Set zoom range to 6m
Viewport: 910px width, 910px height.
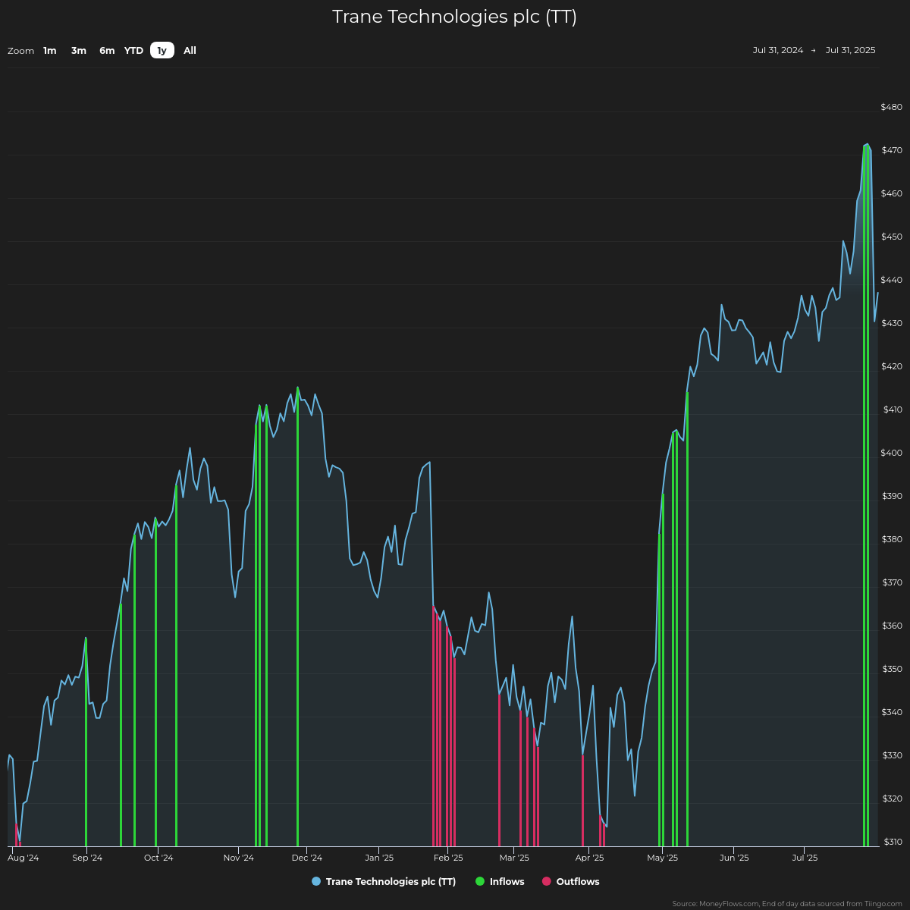coord(107,50)
